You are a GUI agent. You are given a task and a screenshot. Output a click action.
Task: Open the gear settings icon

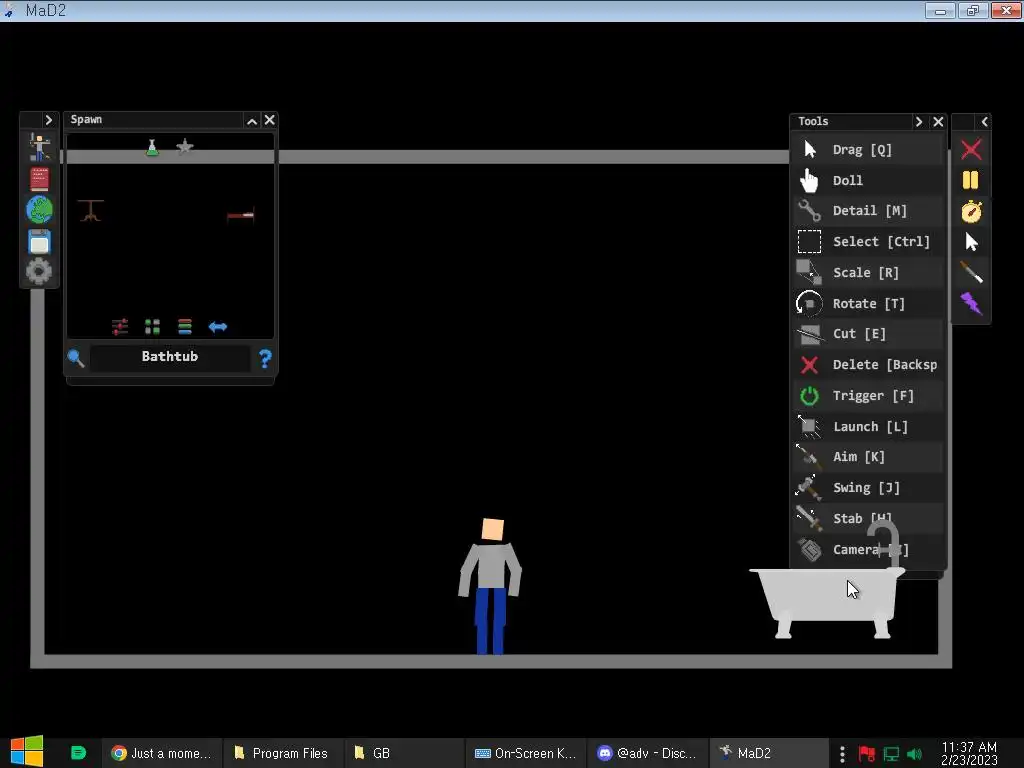click(39, 271)
